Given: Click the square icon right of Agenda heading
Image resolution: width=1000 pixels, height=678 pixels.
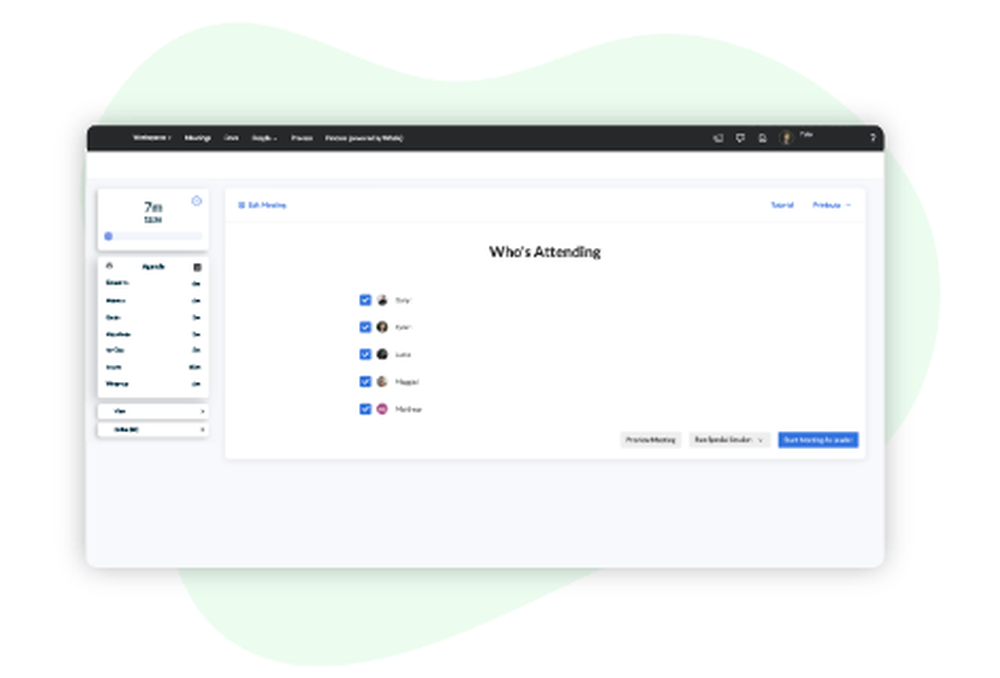Looking at the screenshot, I should tap(197, 267).
